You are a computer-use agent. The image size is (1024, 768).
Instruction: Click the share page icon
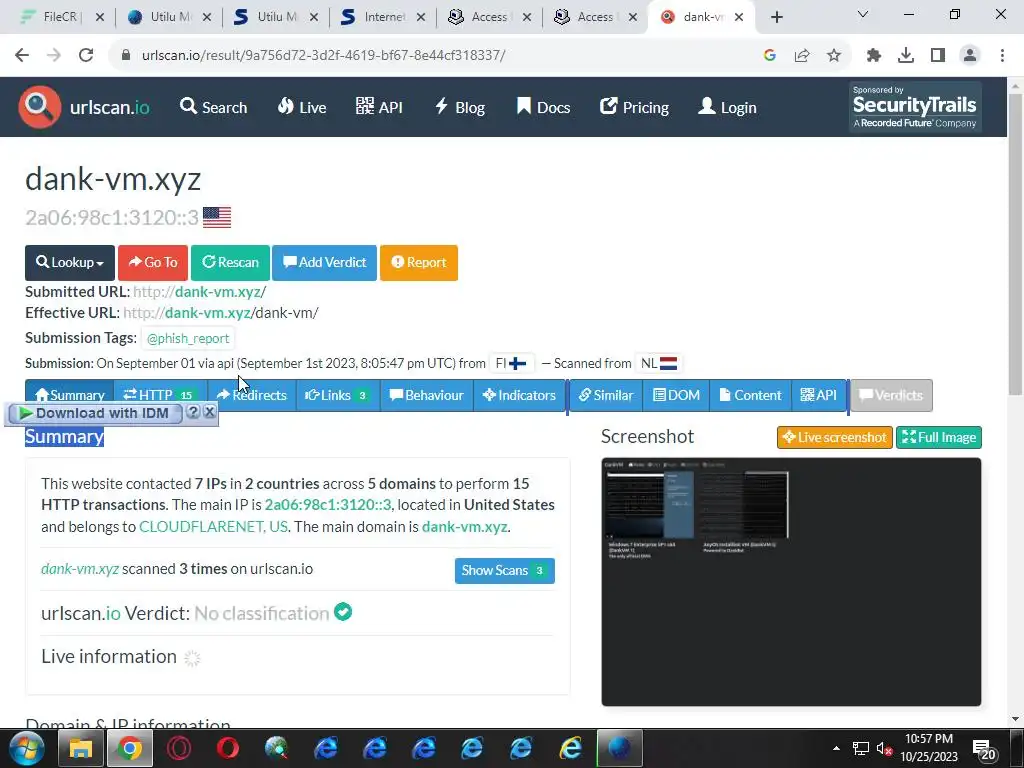pos(802,56)
